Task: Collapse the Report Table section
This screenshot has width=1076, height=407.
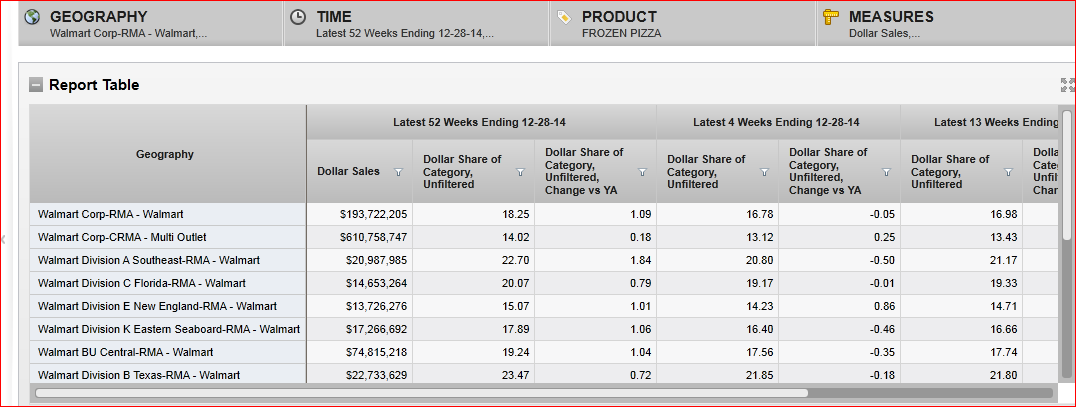Action: (x=36, y=85)
